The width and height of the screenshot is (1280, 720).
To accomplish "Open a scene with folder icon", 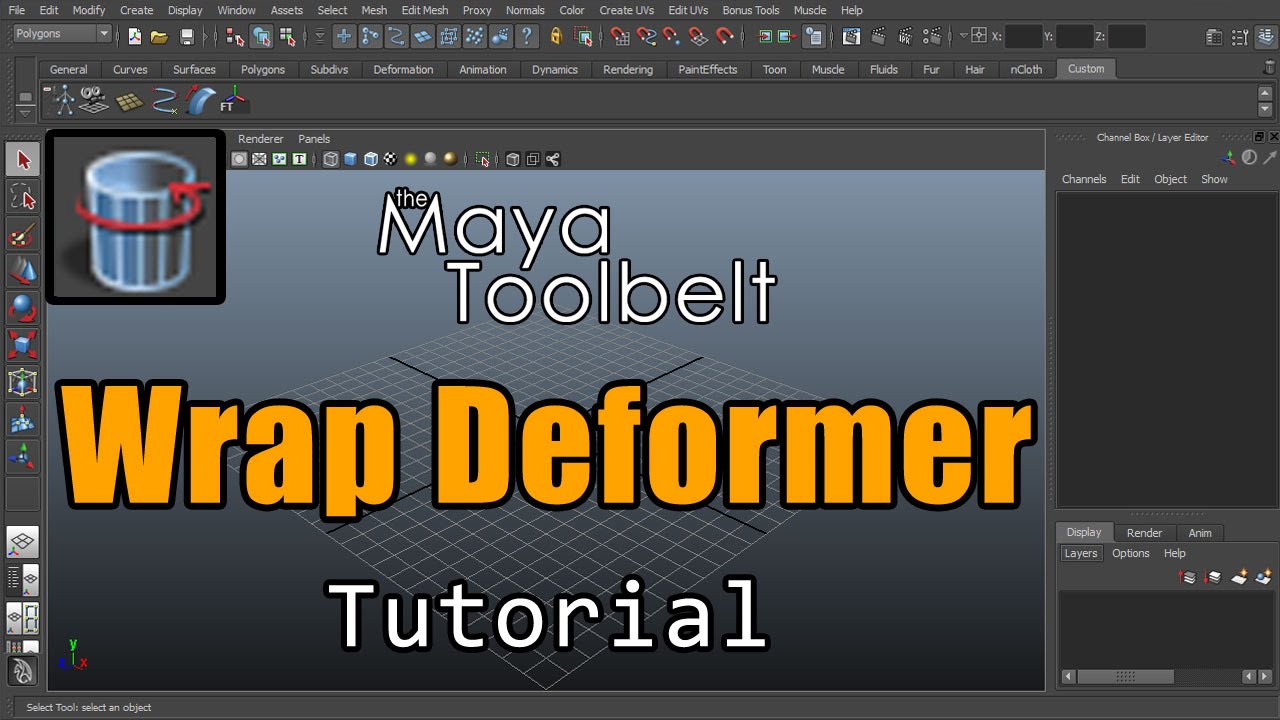I will pyautogui.click(x=159, y=37).
